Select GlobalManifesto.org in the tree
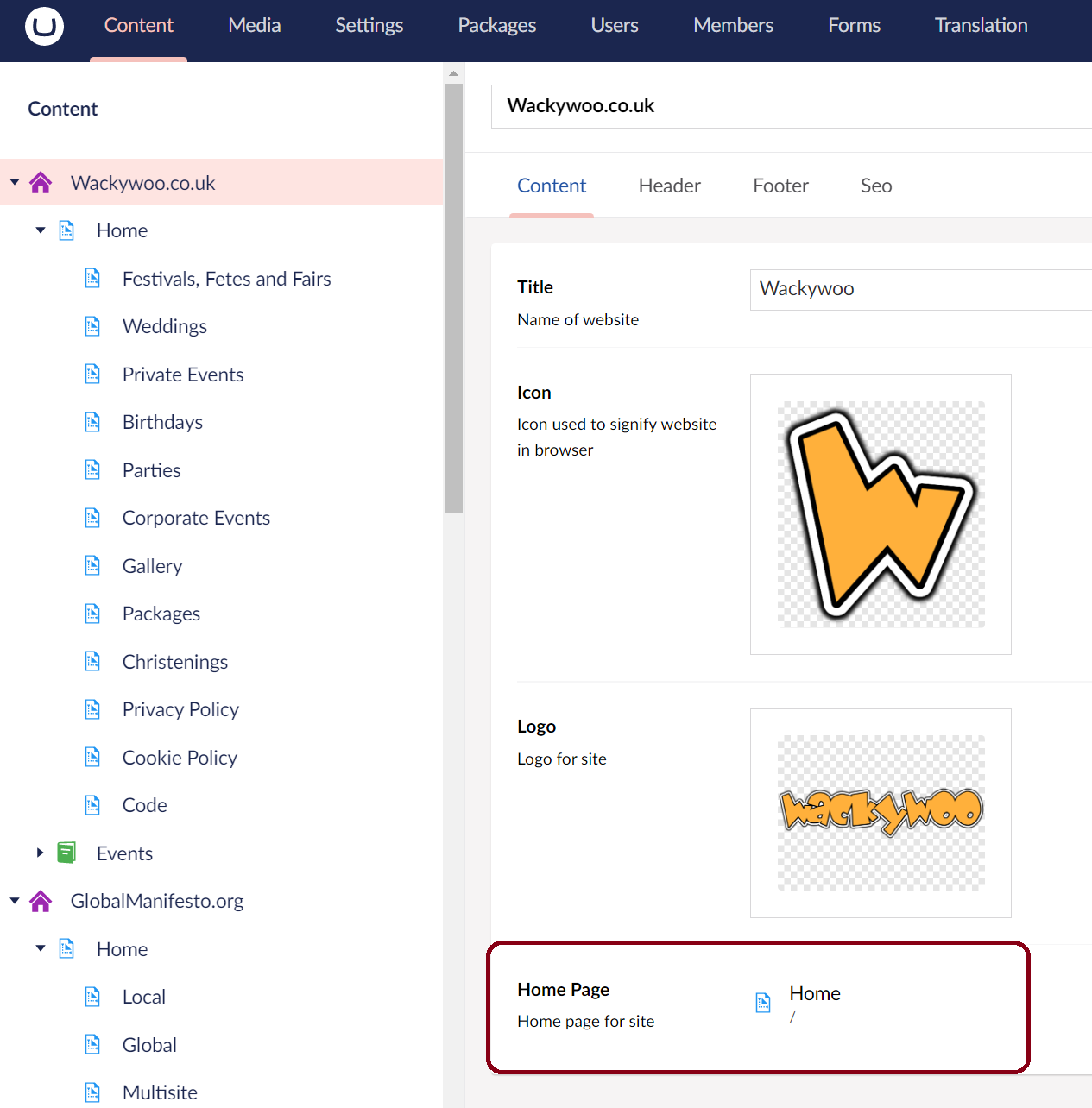This screenshot has width=1092, height=1108. tap(157, 901)
